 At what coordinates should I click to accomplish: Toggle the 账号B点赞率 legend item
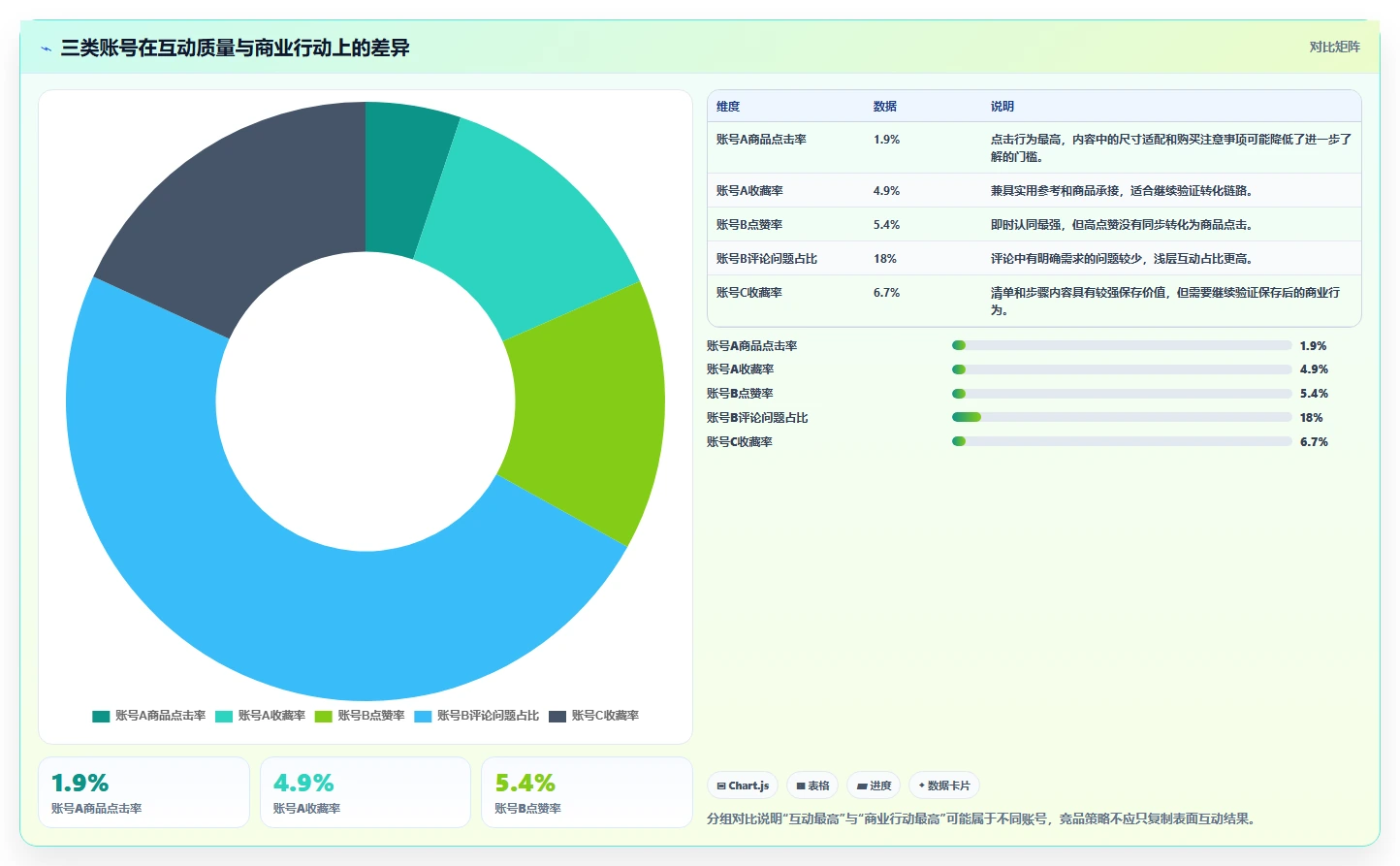(x=360, y=716)
